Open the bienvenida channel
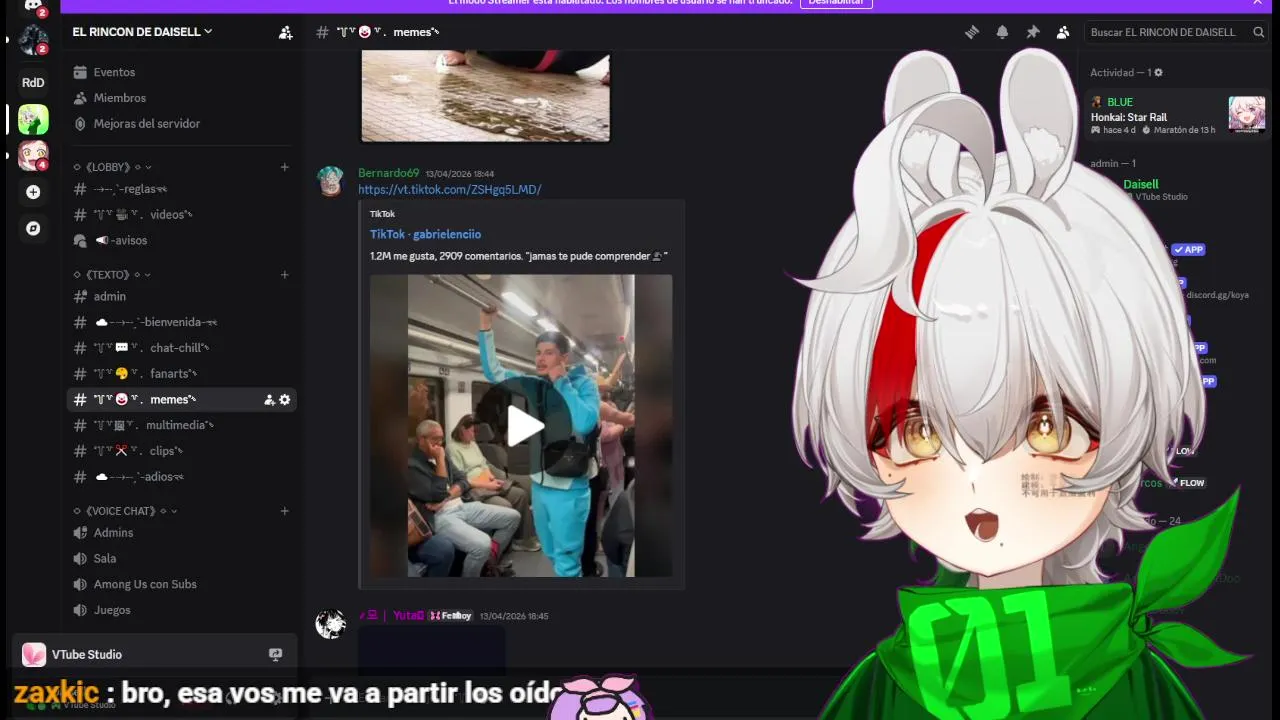The width and height of the screenshot is (1280, 720). tap(181, 322)
